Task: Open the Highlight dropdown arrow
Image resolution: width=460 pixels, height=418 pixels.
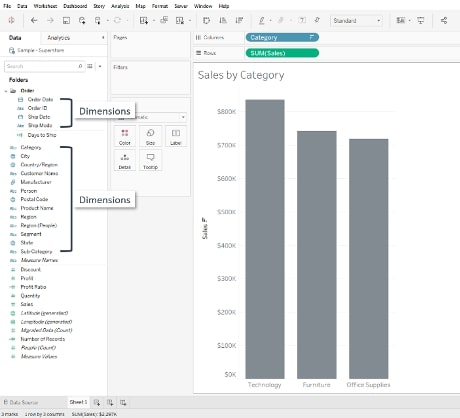Action: (x=270, y=21)
